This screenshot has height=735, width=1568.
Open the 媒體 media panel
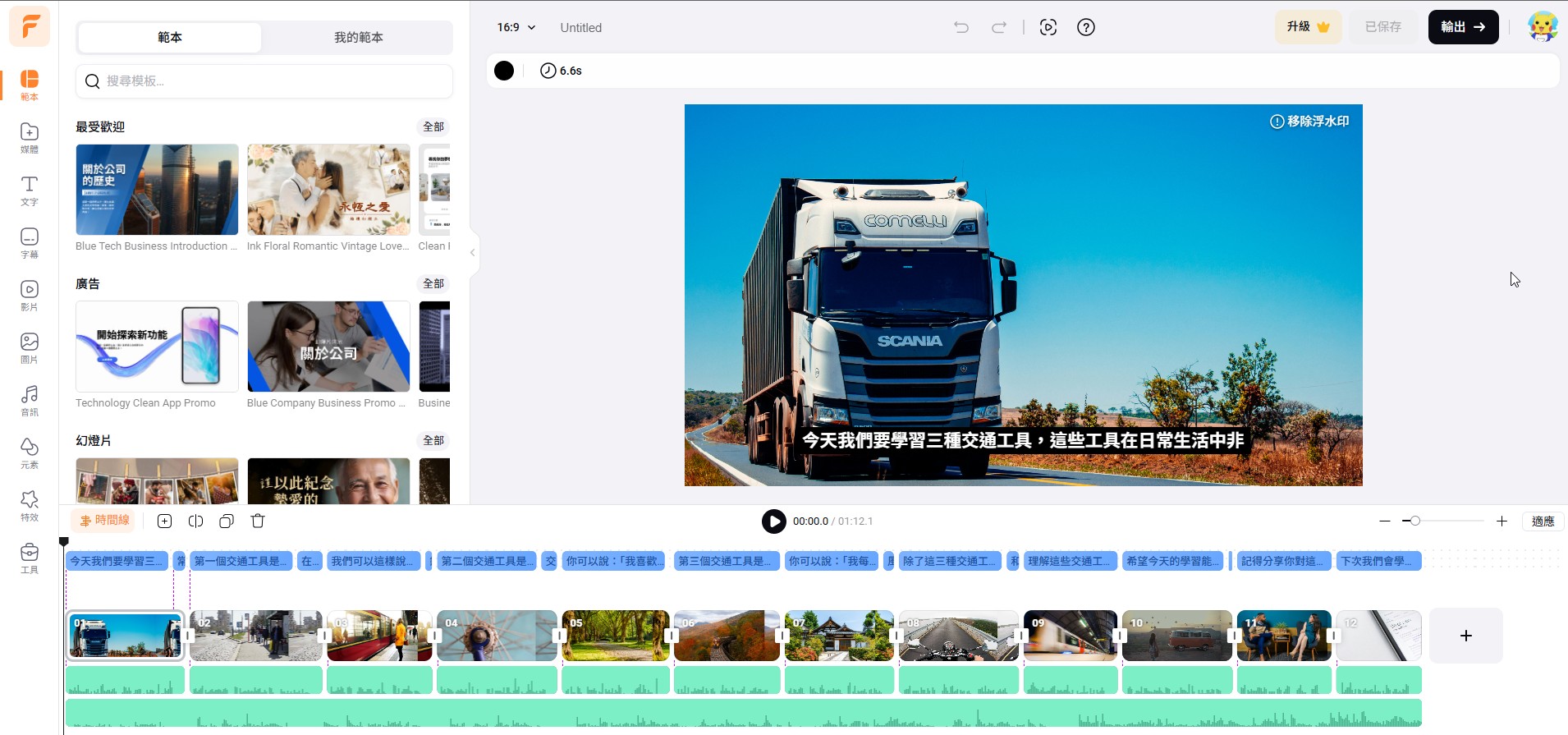[x=30, y=137]
